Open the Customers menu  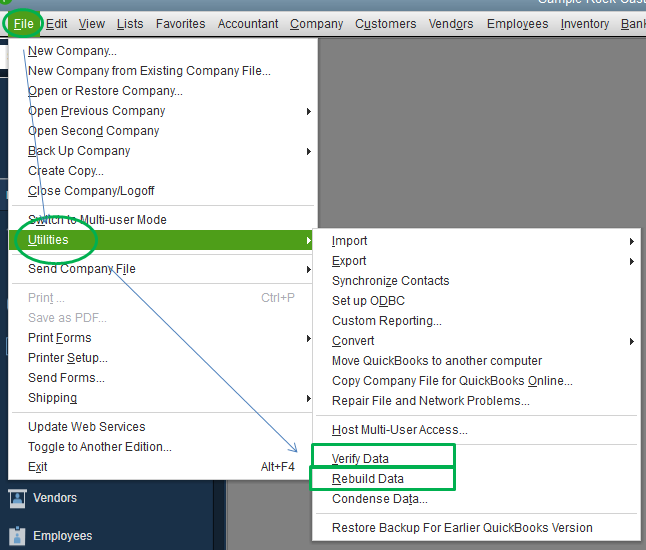point(386,24)
